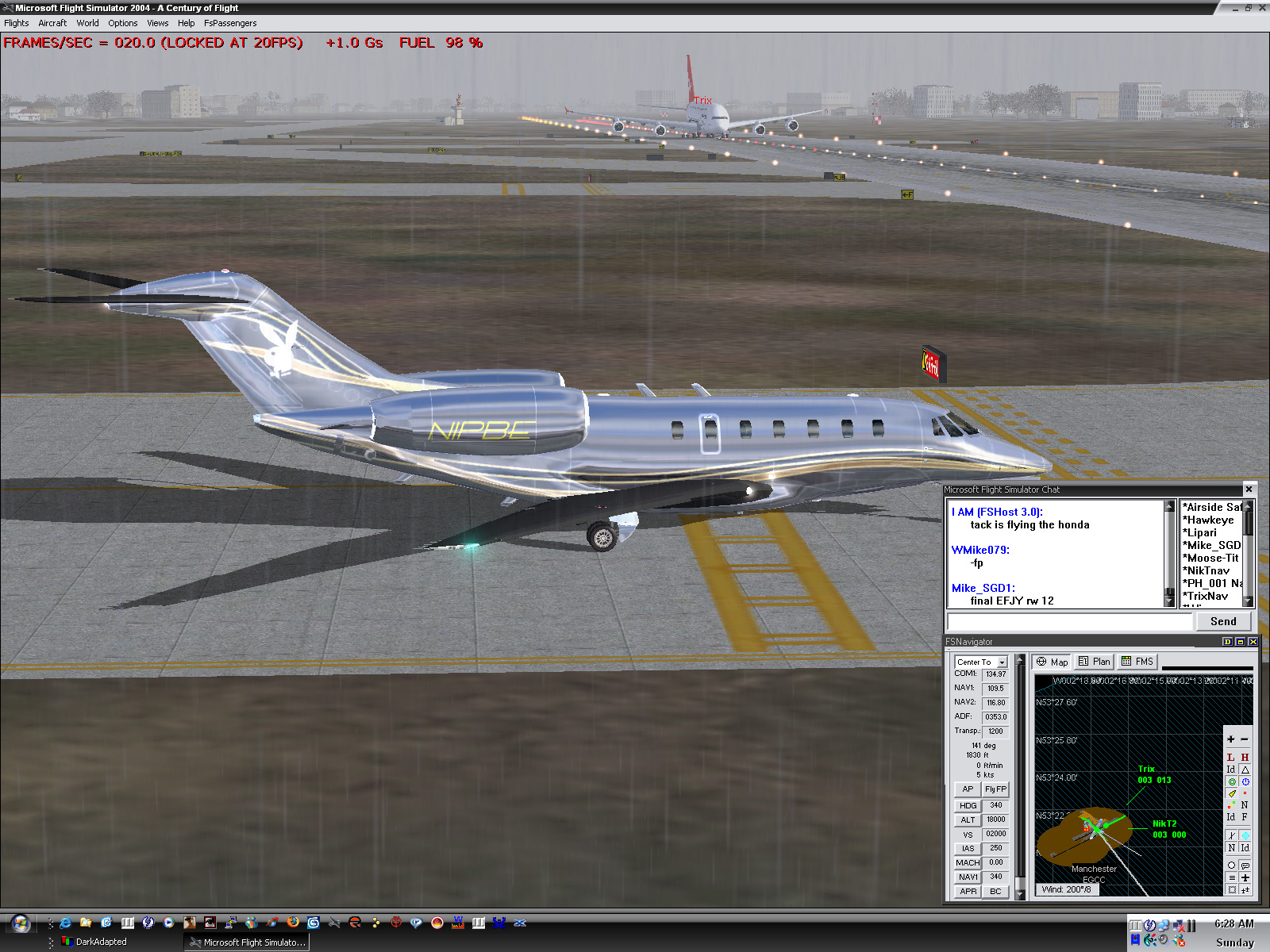Click the yellow aircraft icon in map toolbar
Viewport: 1270px width, 952px height.
(x=1232, y=793)
